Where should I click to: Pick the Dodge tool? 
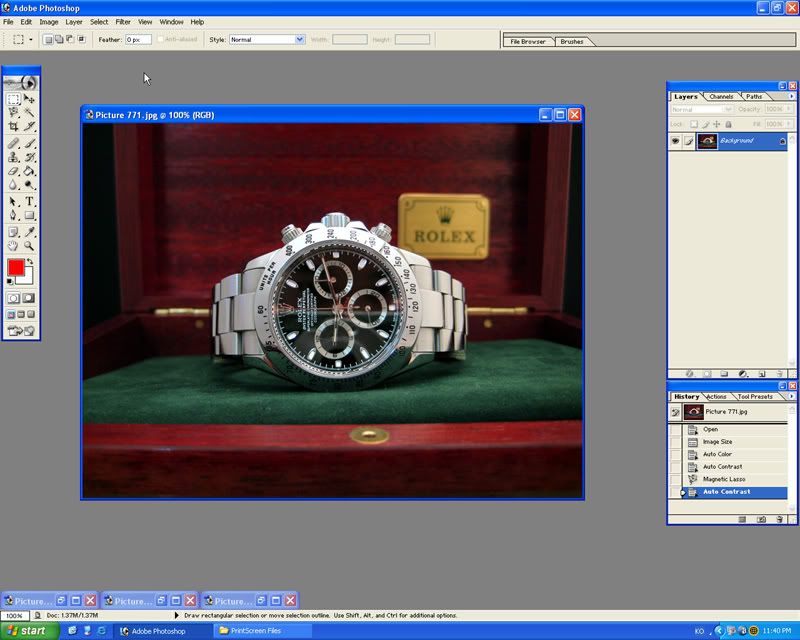click(x=29, y=185)
